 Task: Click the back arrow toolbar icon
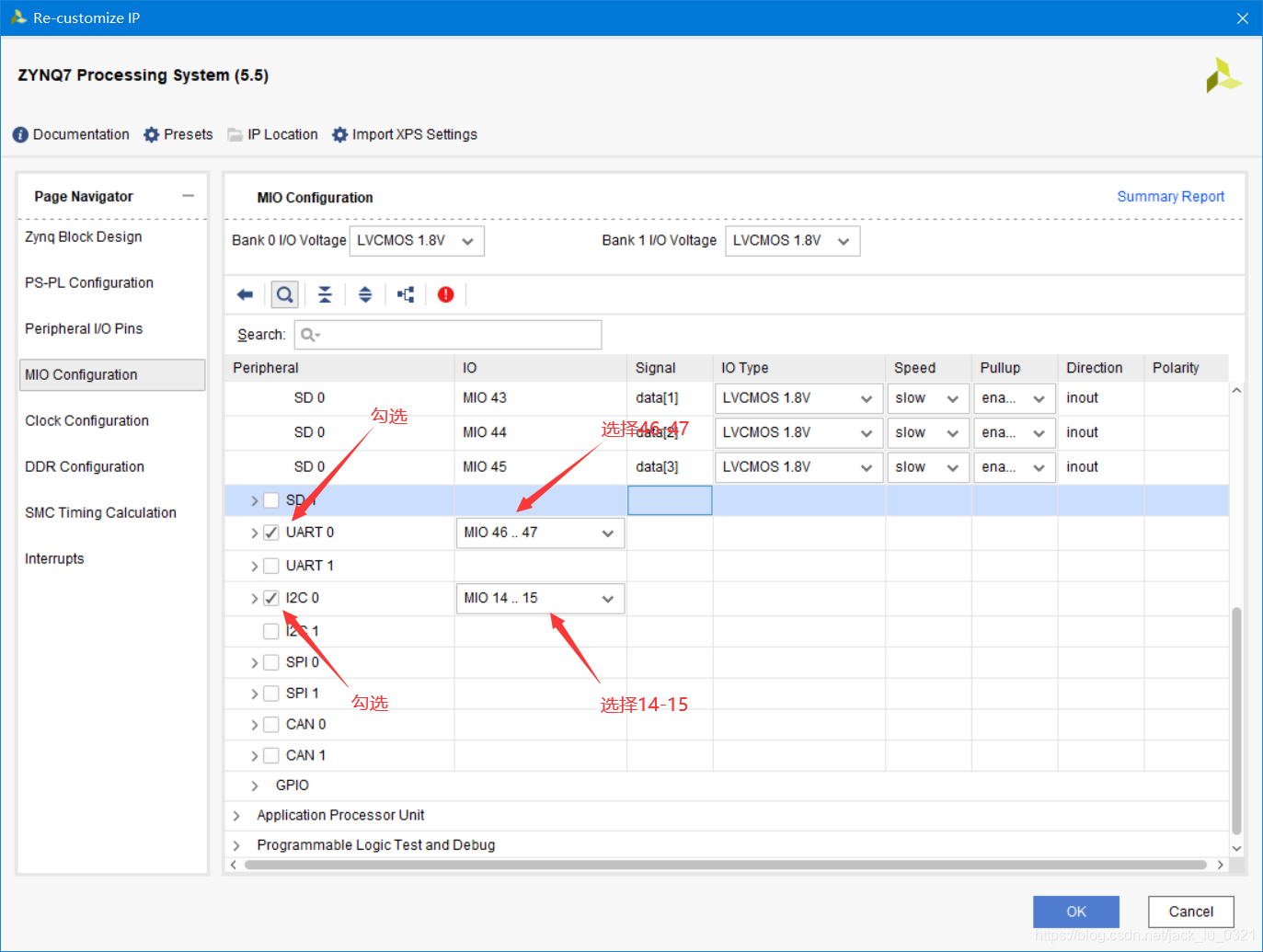click(x=245, y=294)
